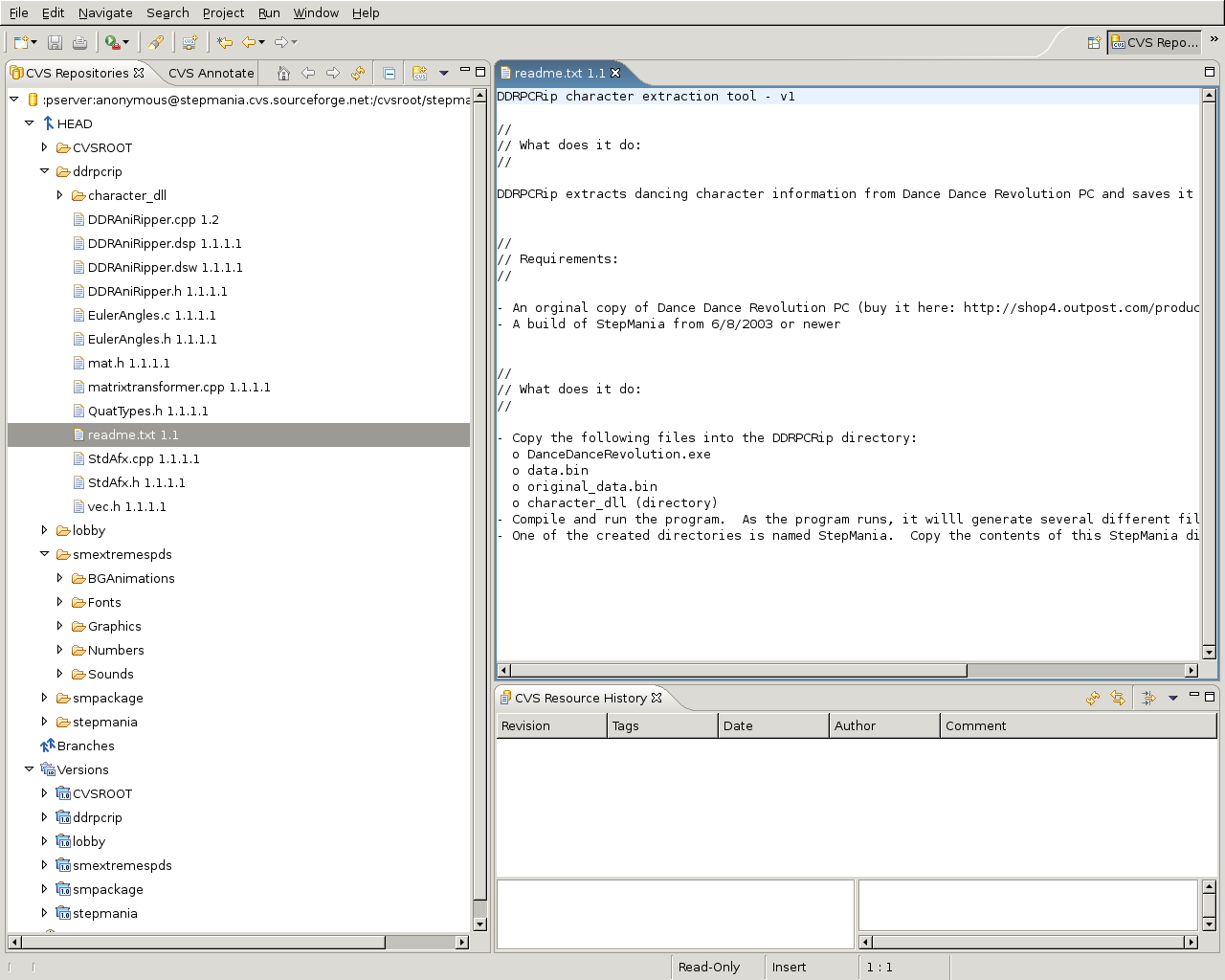Minimize the CVS Repositories view panel
The image size is (1225, 980).
[464, 70]
